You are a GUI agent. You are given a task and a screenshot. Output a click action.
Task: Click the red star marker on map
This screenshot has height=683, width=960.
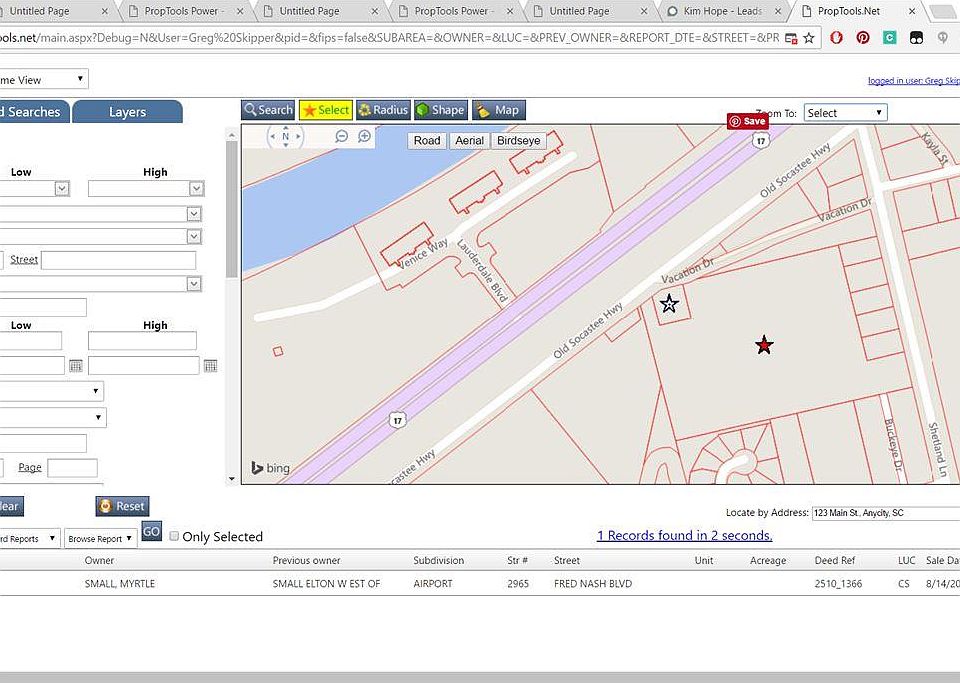tap(764, 345)
